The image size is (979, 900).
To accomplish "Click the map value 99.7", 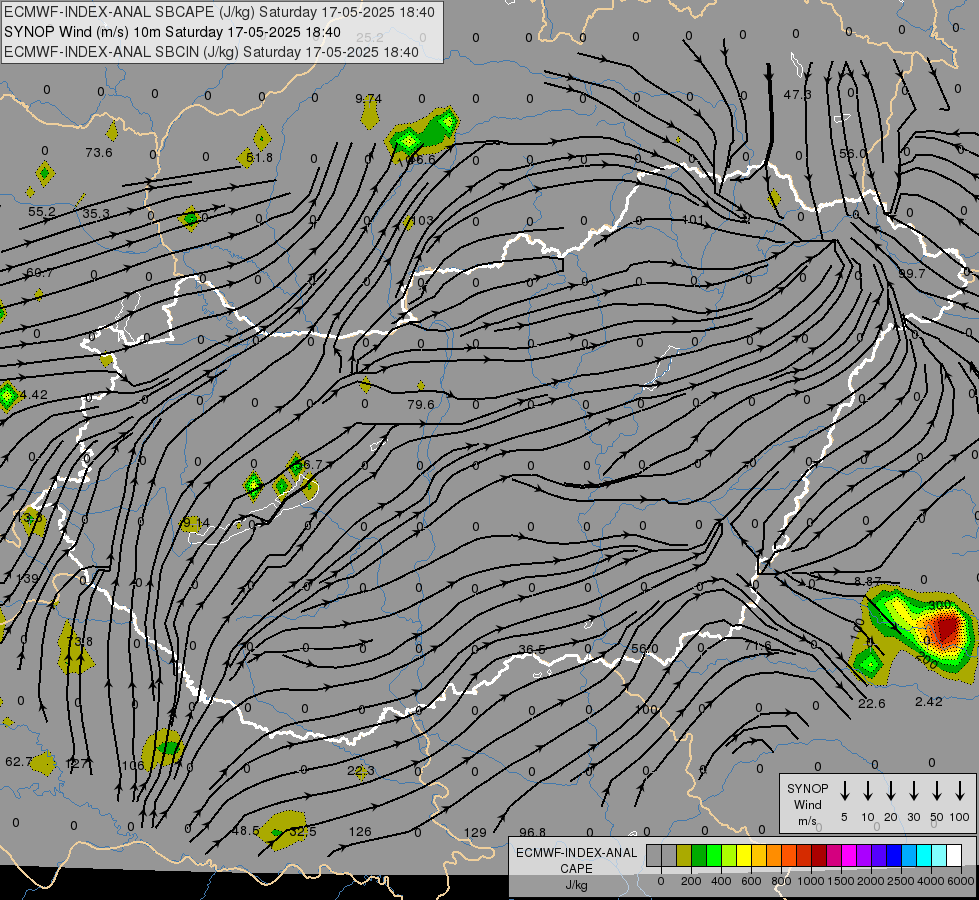I will point(912,274).
